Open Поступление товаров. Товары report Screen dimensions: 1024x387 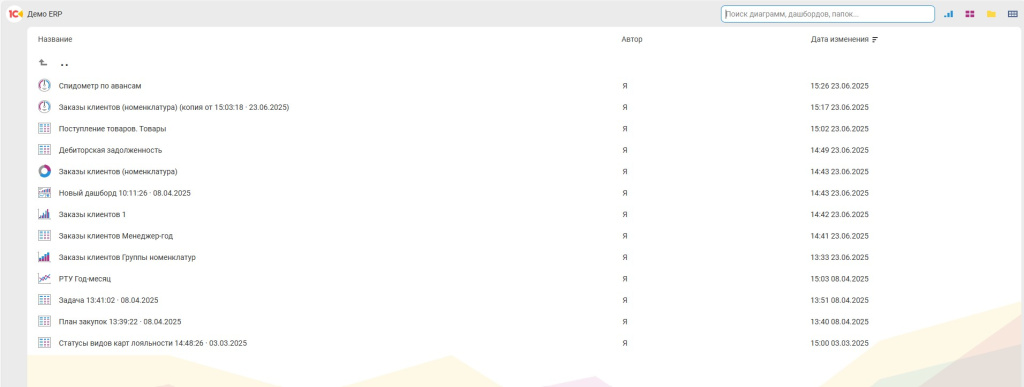(x=112, y=129)
